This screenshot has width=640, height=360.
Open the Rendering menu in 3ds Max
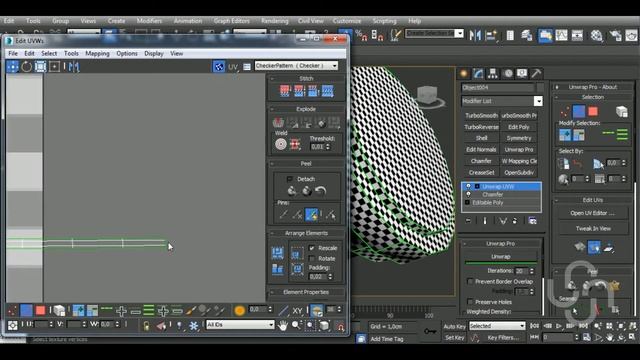pyautogui.click(x=275, y=21)
